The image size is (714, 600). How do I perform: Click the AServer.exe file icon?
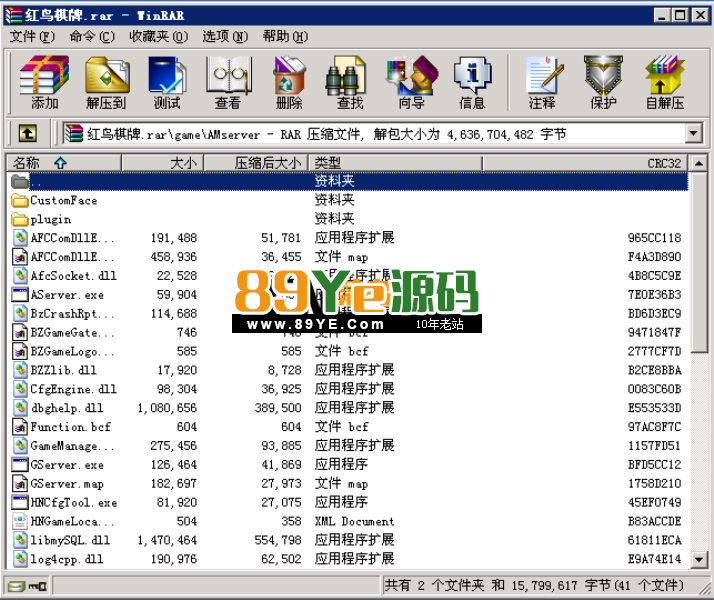tap(20, 295)
